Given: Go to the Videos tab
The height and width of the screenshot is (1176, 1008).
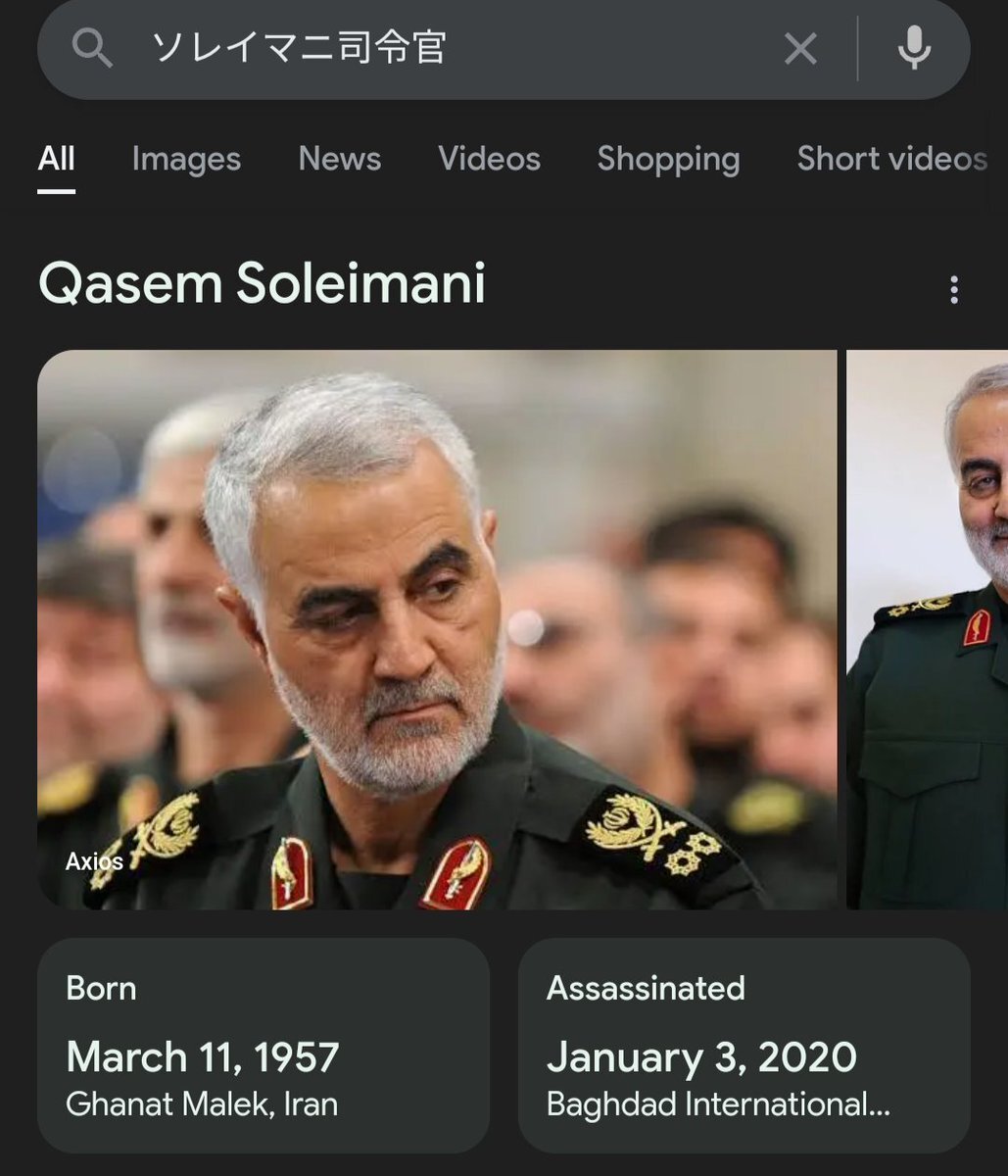Looking at the screenshot, I should tap(489, 159).
